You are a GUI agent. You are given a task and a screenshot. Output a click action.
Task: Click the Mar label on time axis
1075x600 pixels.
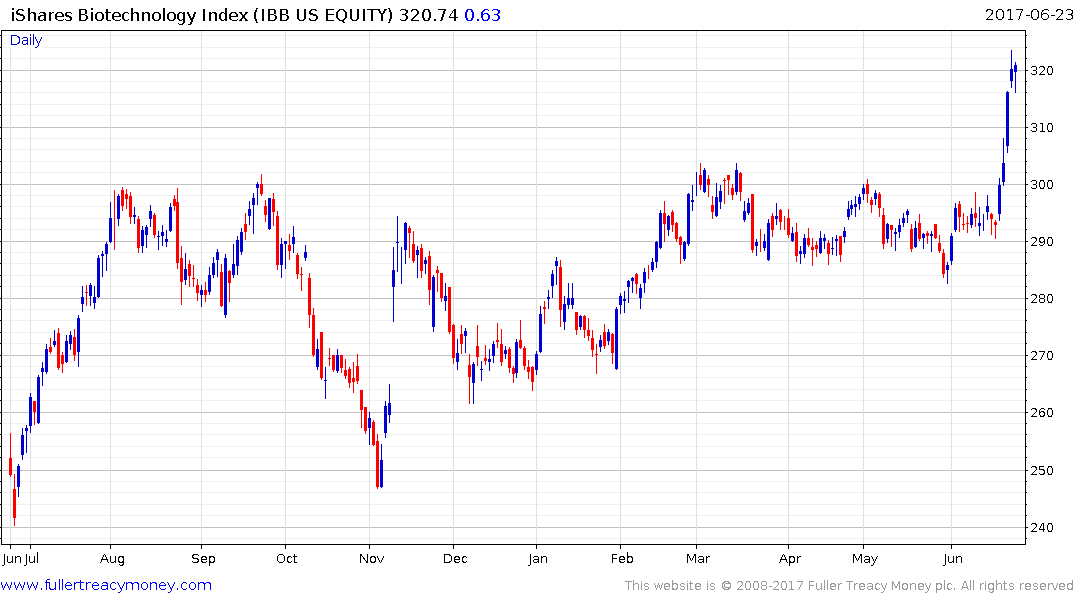698,559
